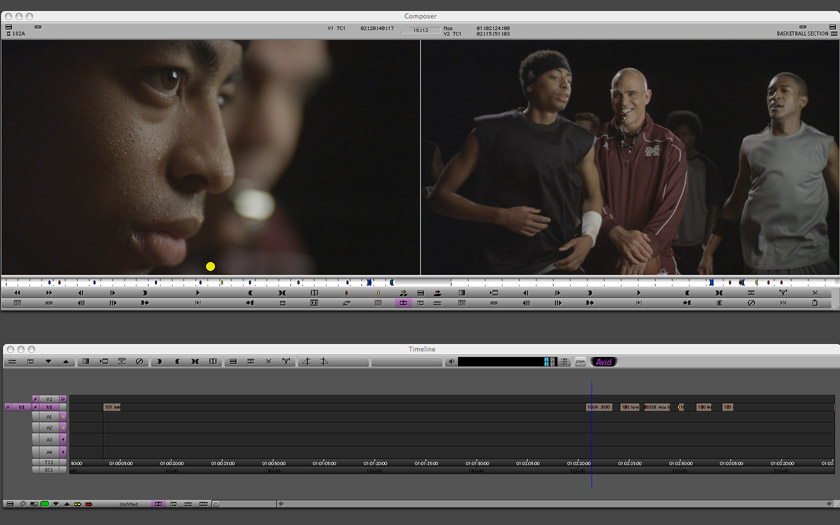Open the timeline Fast Menu at bottom left
This screenshot has height=525, width=840.
click(x=10, y=504)
